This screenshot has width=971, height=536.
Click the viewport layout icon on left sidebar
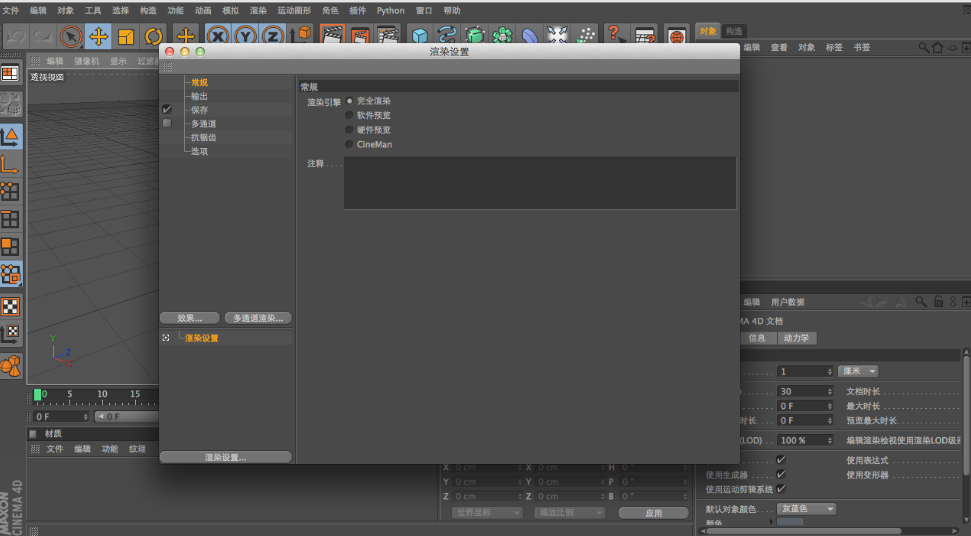pyautogui.click(x=11, y=74)
